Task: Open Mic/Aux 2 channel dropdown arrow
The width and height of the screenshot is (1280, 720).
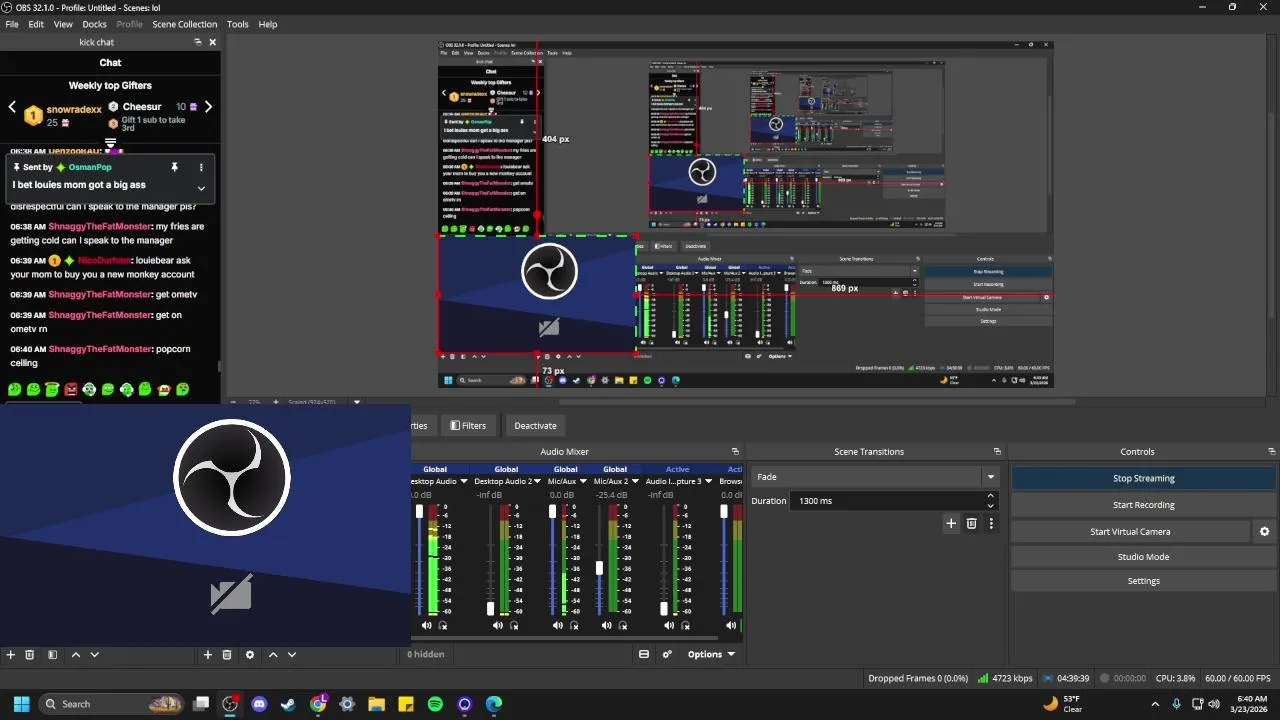Action: [x=636, y=482]
